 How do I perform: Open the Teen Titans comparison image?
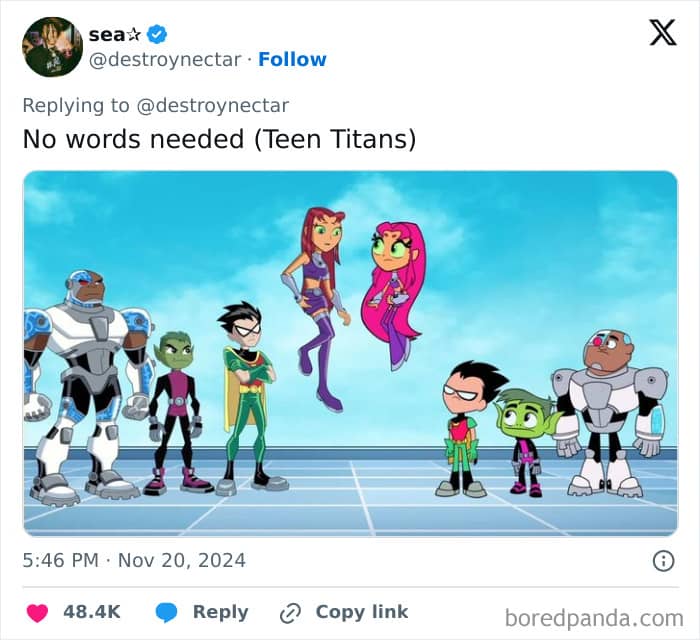pyautogui.click(x=350, y=353)
